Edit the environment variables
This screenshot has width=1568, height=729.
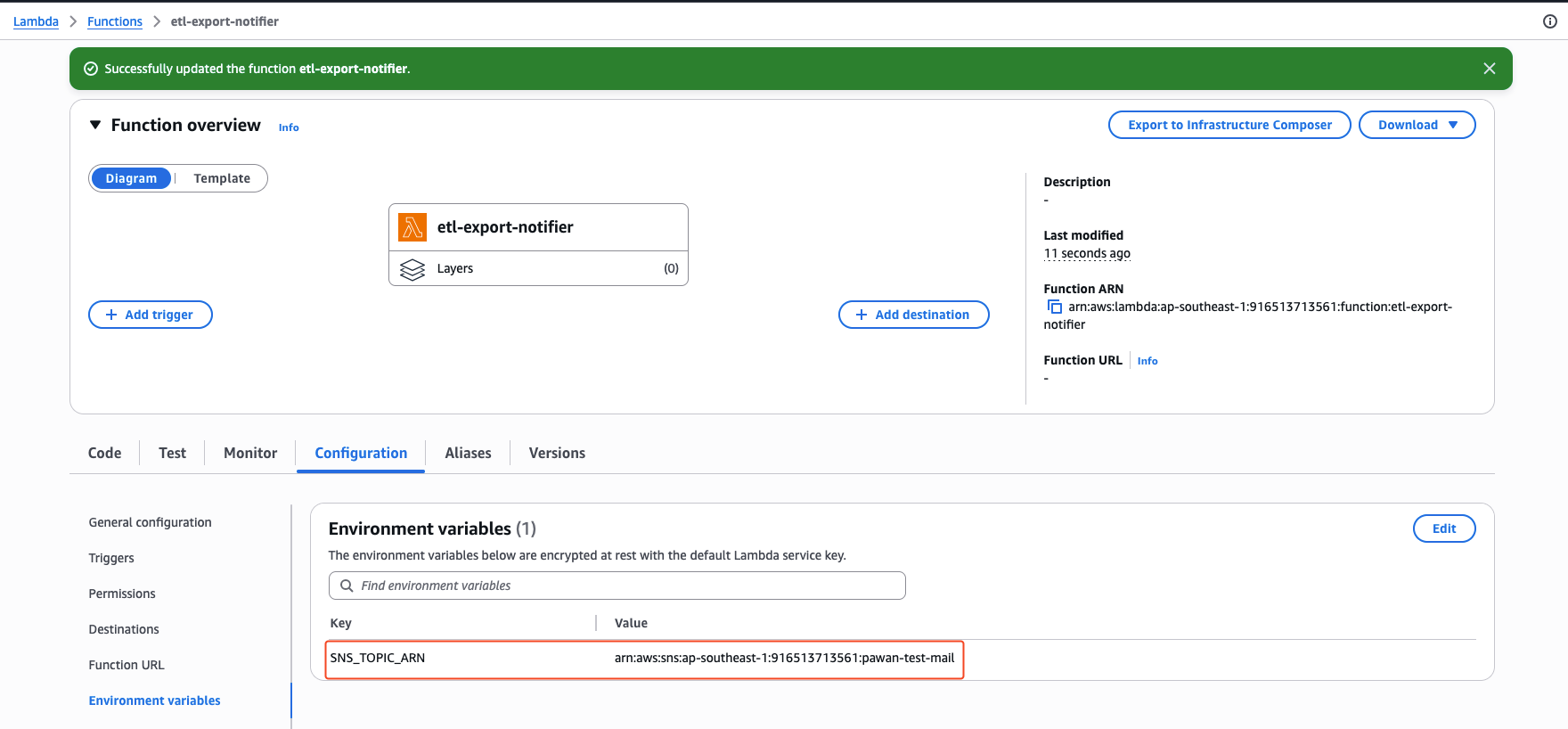tap(1444, 528)
